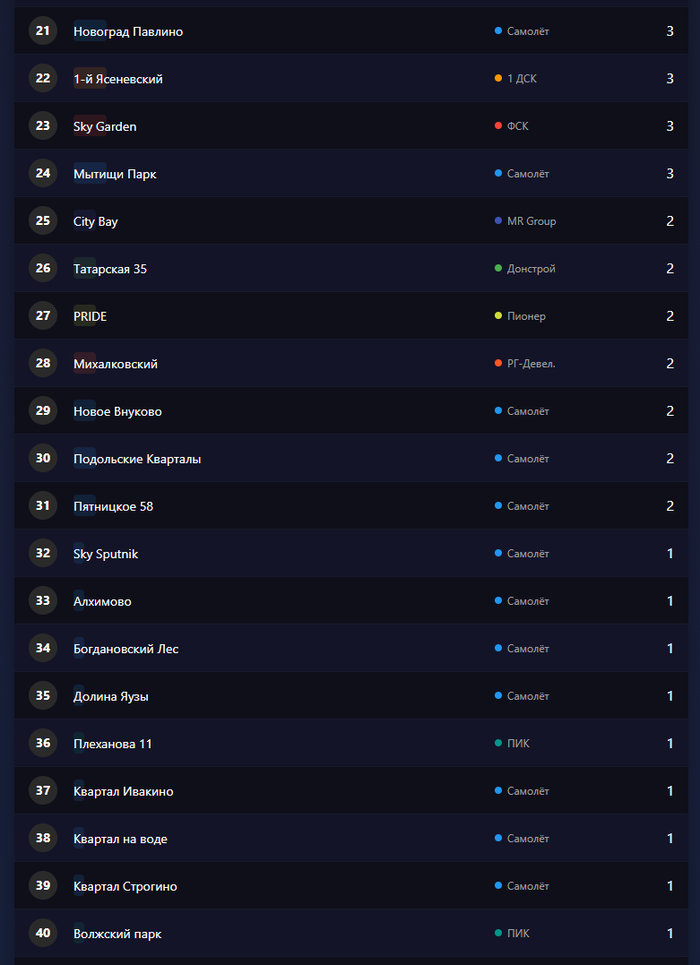This screenshot has height=965, width=700.
Task: Click the orange dot beside 1 ДСК
Action: 498,79
